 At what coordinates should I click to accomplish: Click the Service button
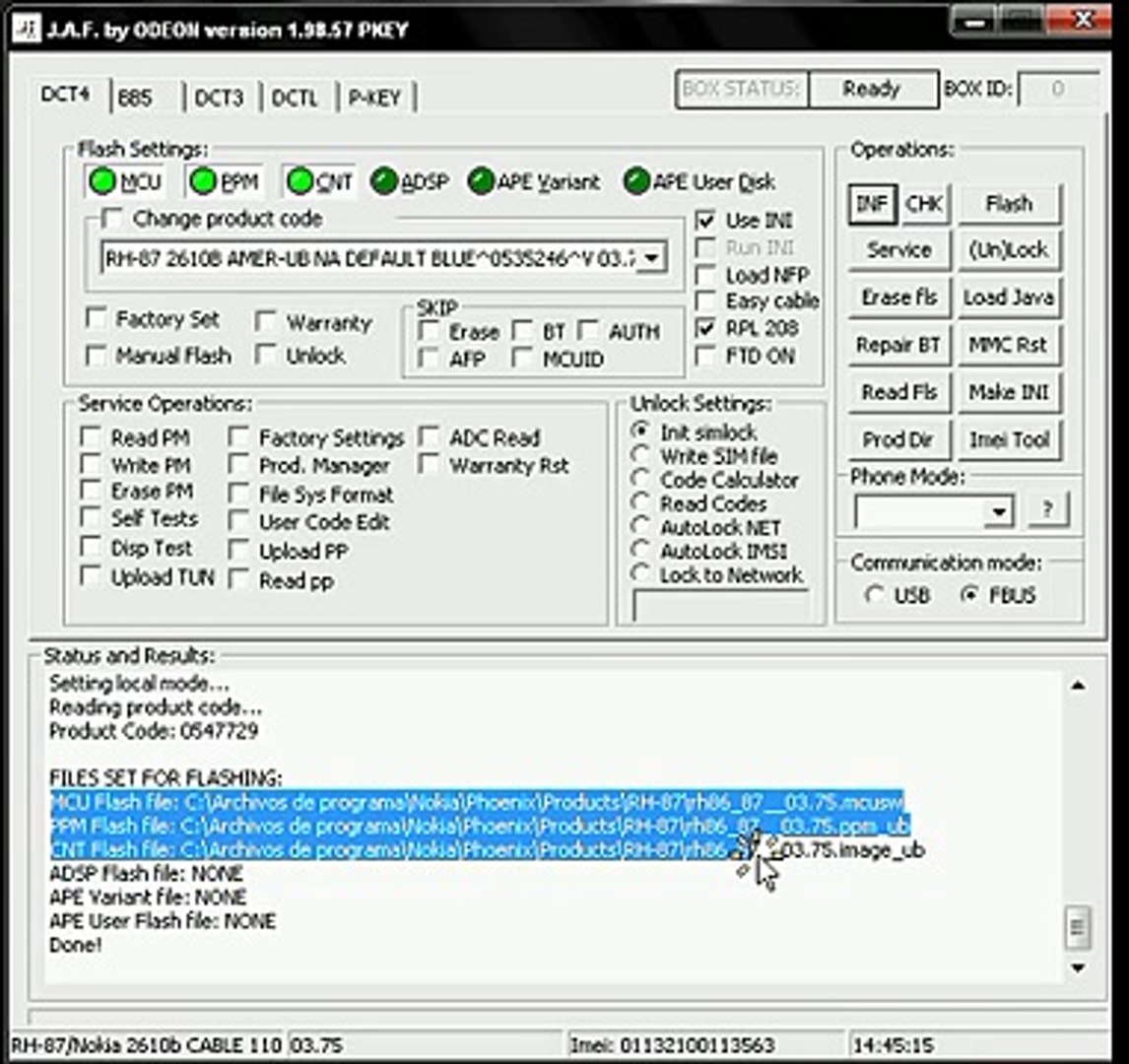click(899, 250)
